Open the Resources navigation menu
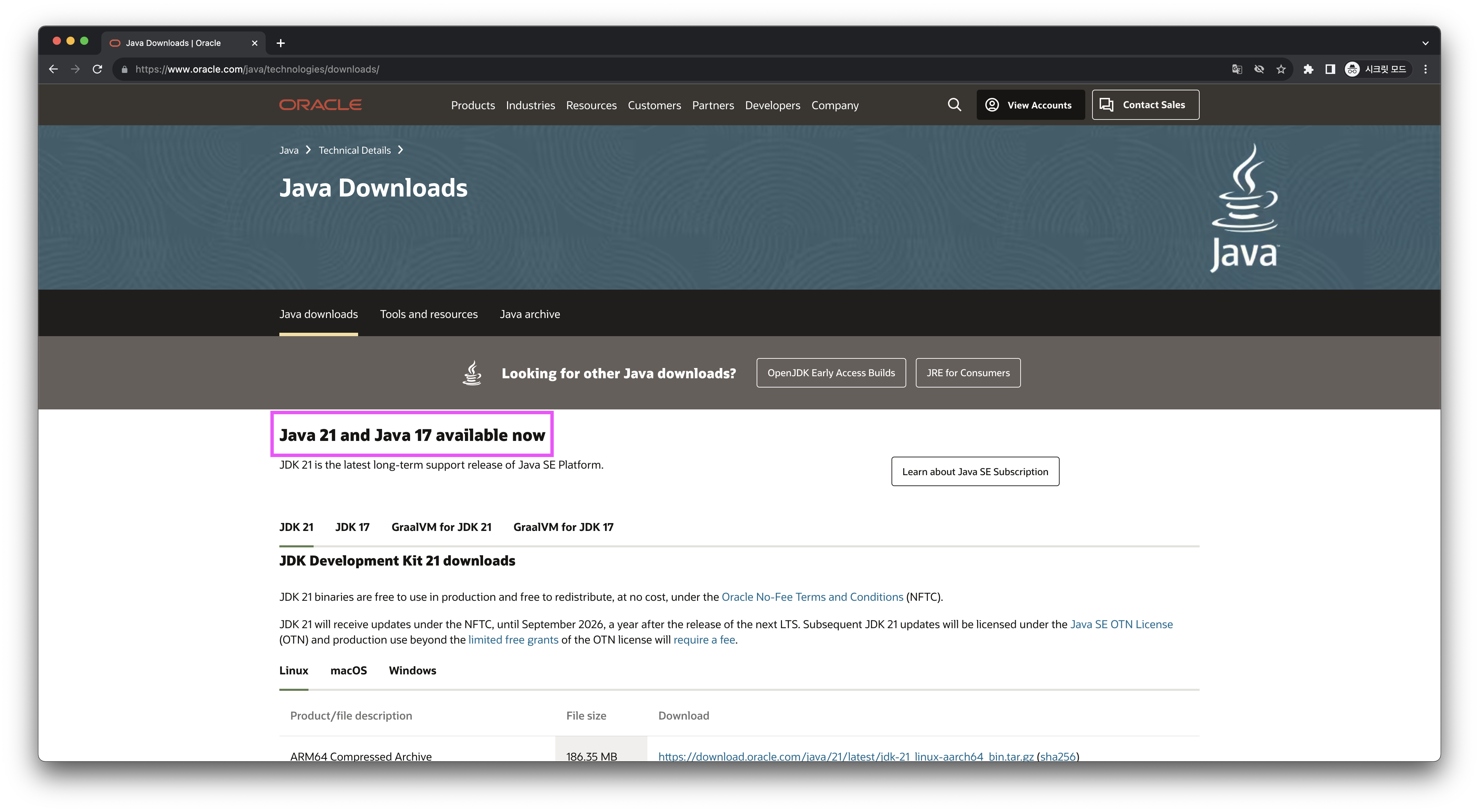The image size is (1479, 812). pyautogui.click(x=591, y=105)
